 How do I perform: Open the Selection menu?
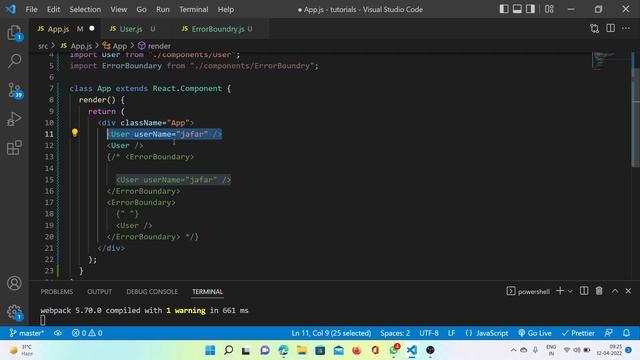coord(85,9)
